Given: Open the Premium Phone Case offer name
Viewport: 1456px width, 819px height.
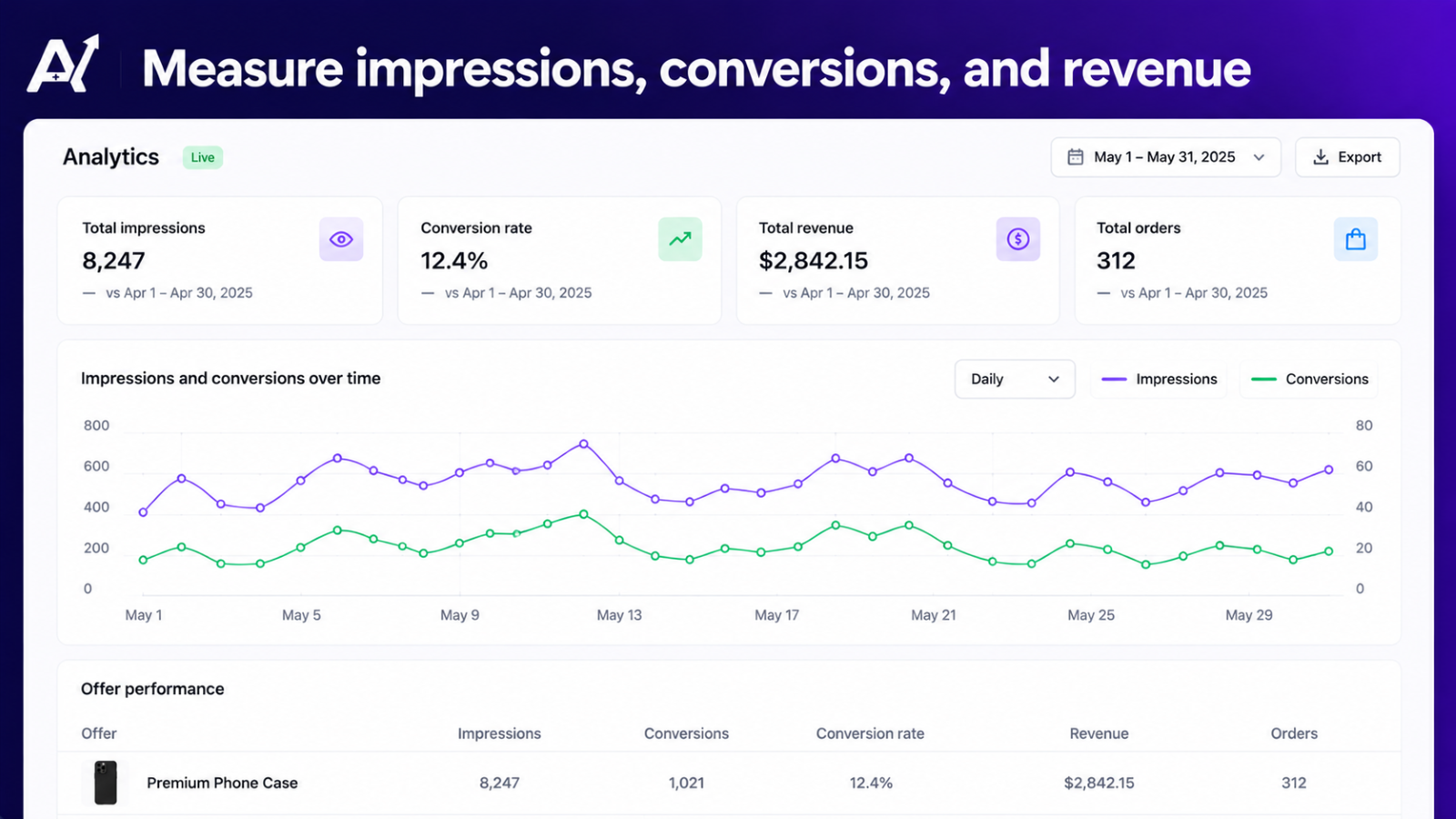Looking at the screenshot, I should (x=222, y=783).
